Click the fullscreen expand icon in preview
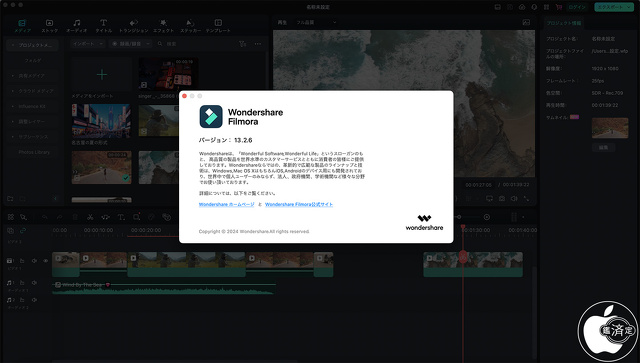Image resolution: width=640 pixels, height=363 pixels. (x=527, y=198)
